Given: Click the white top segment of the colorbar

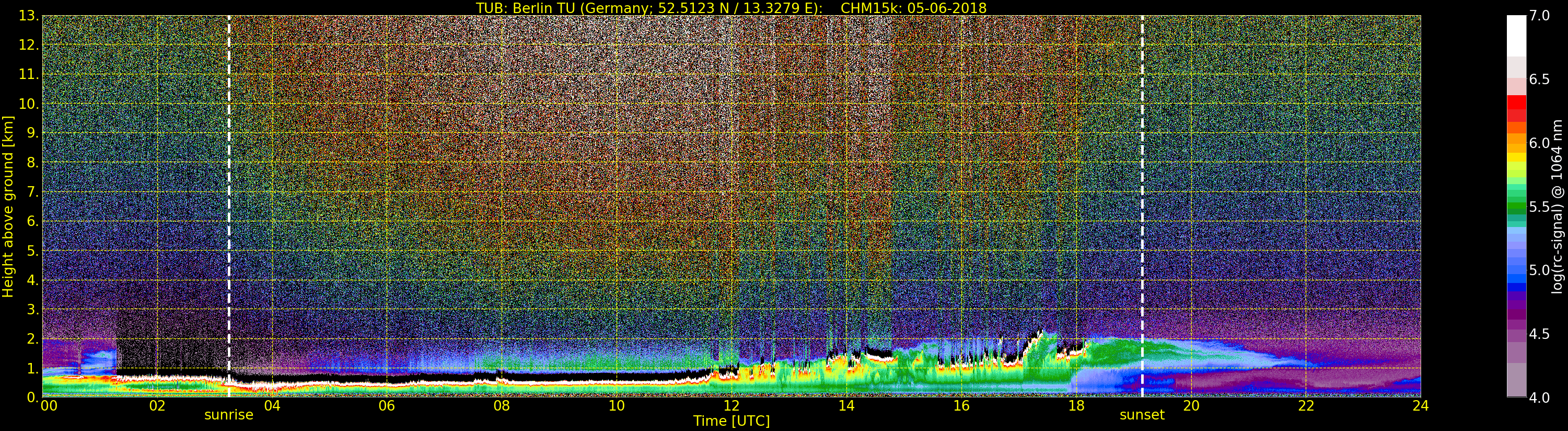Looking at the screenshot, I should 1516,36.
